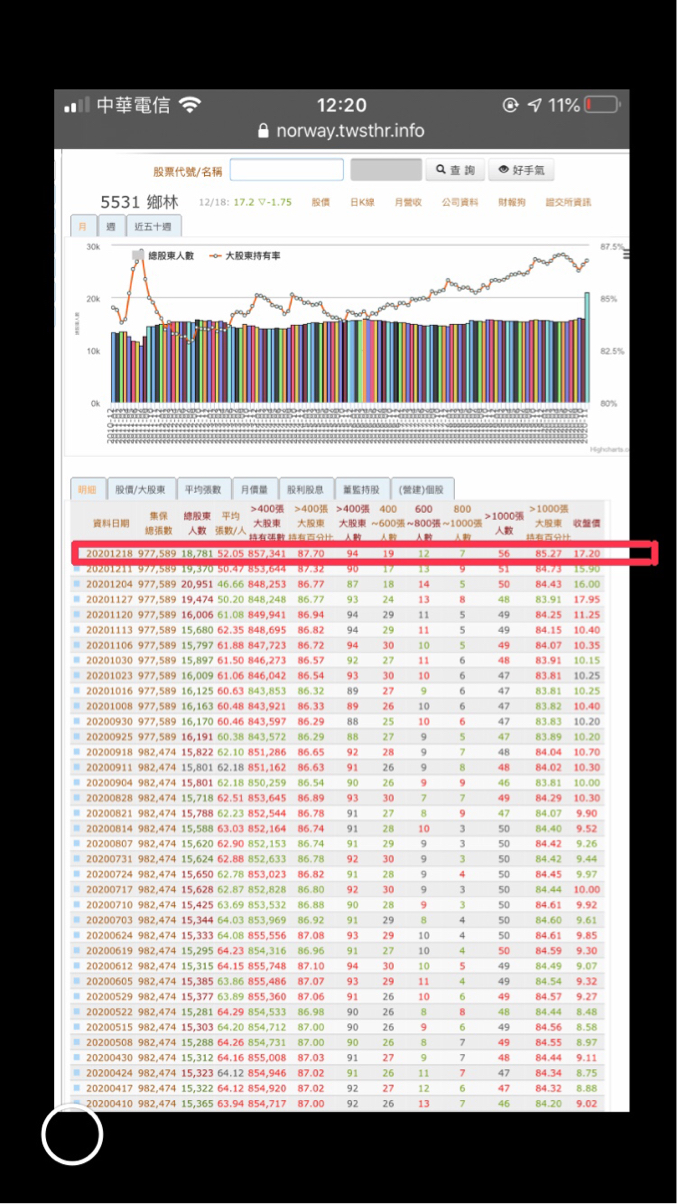The height and width of the screenshot is (1204, 677).
Task: Click blue square marker of row 20201204
Action: tap(77, 583)
